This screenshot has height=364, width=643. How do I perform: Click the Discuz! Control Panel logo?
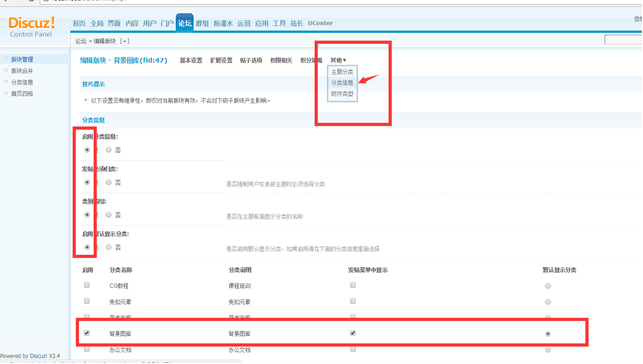tap(31, 27)
